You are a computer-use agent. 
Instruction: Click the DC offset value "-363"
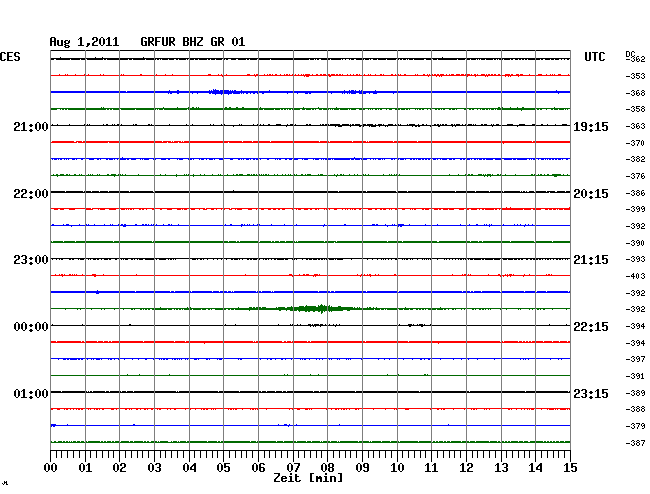(635, 126)
